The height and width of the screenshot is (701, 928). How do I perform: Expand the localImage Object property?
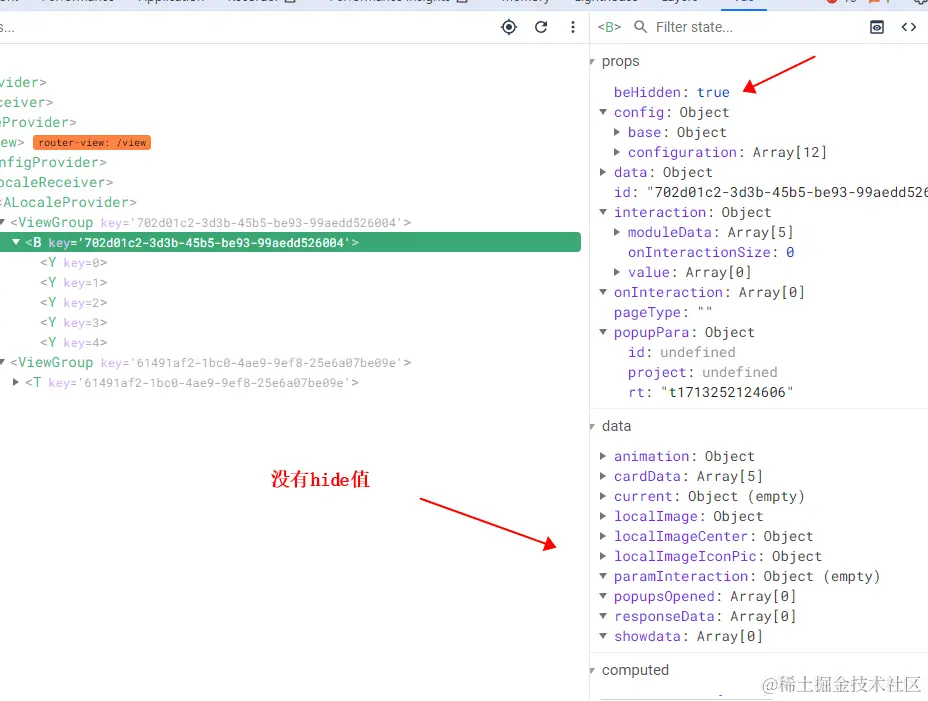pyautogui.click(x=603, y=516)
